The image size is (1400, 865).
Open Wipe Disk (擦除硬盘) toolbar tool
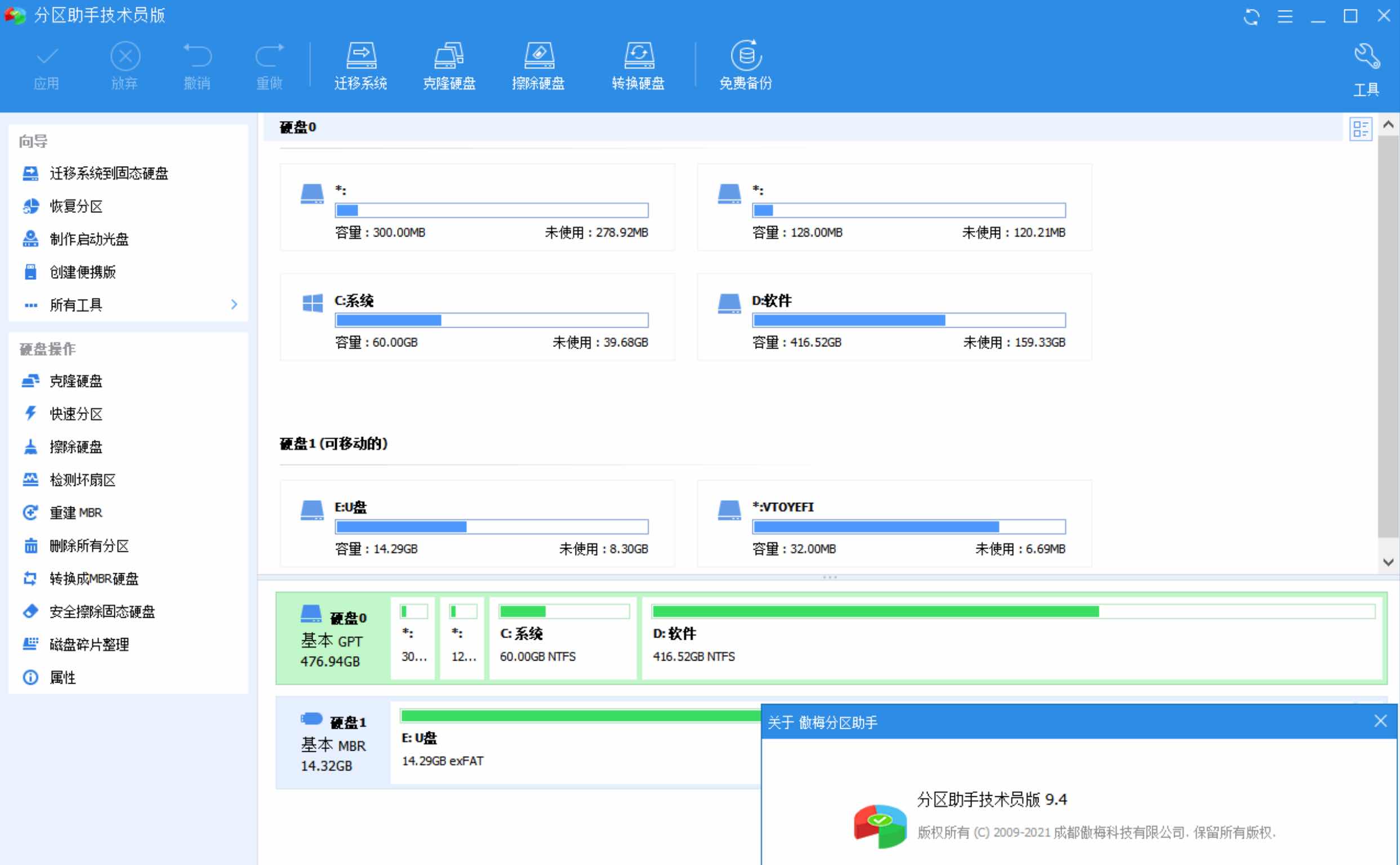pos(538,66)
